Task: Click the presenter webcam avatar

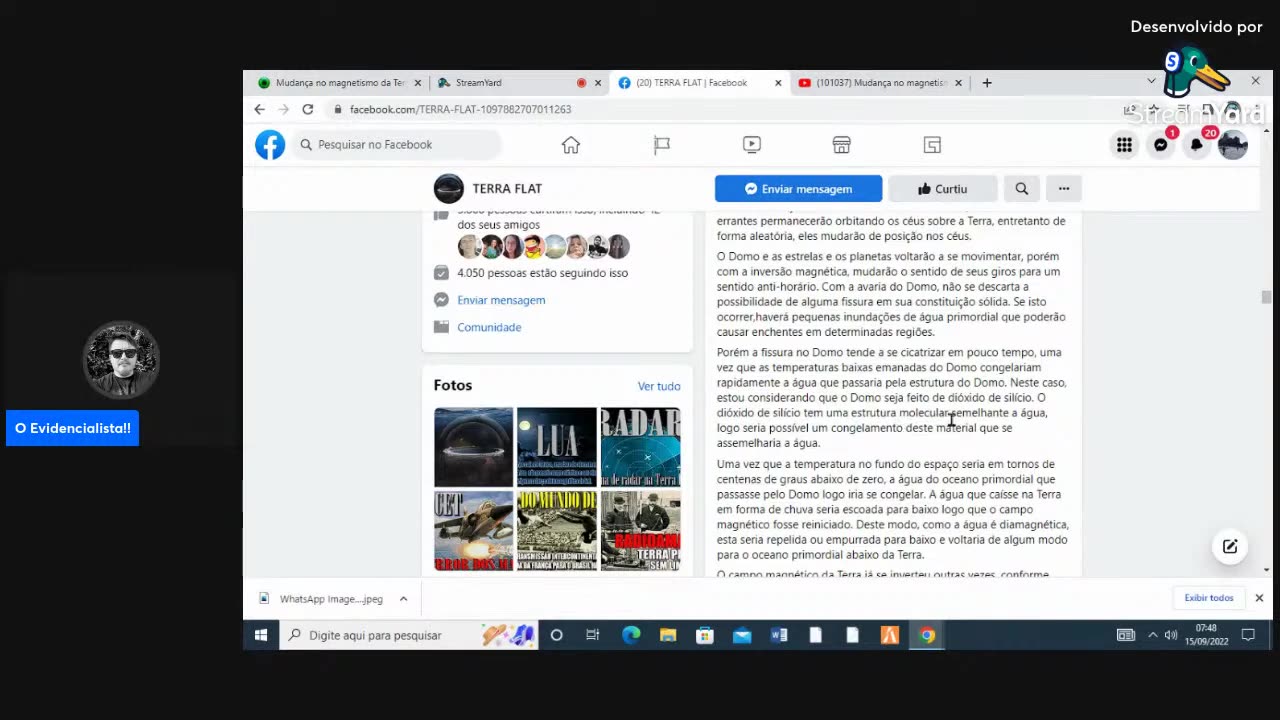Action: 121,359
